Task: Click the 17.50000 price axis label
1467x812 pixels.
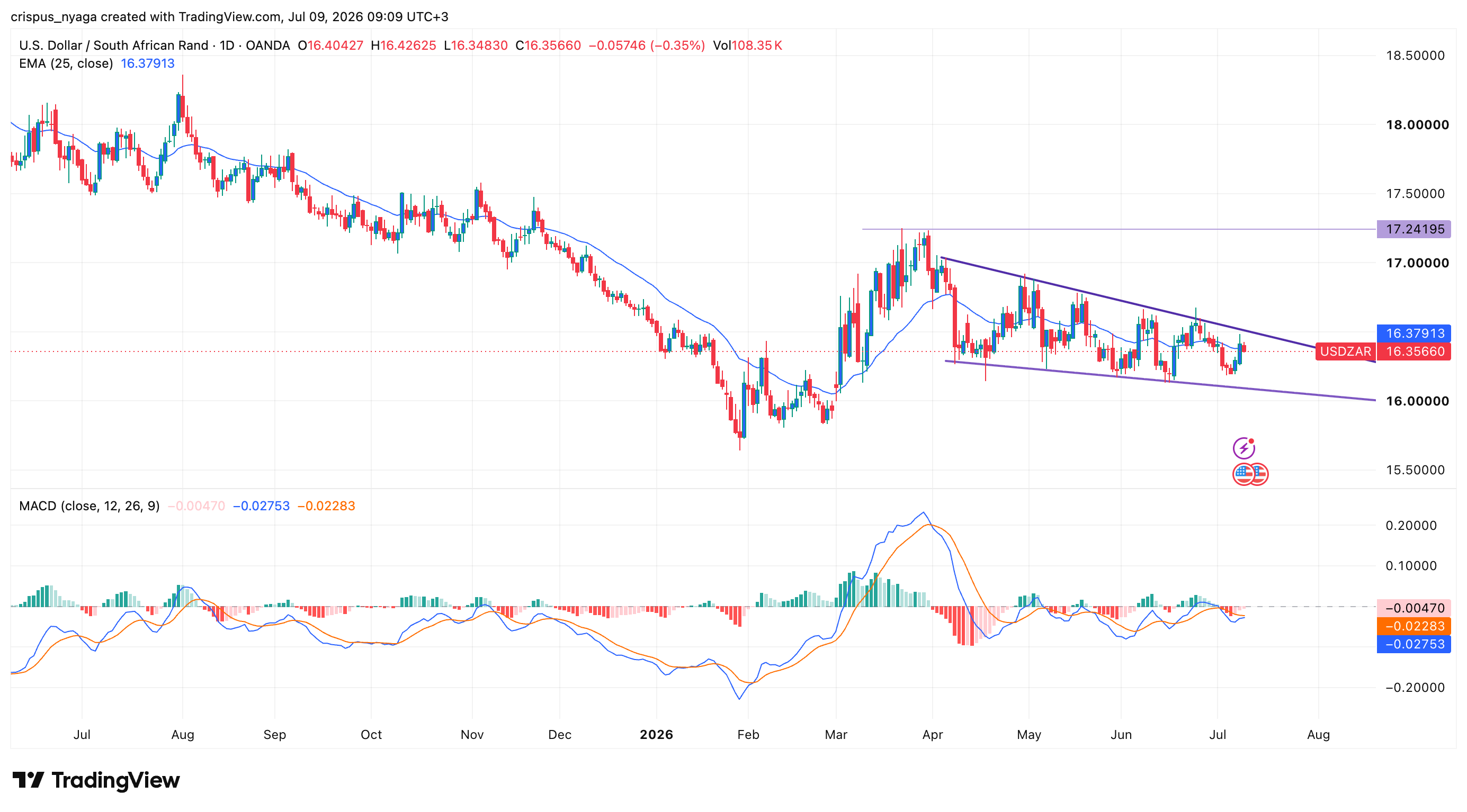Action: click(1416, 194)
